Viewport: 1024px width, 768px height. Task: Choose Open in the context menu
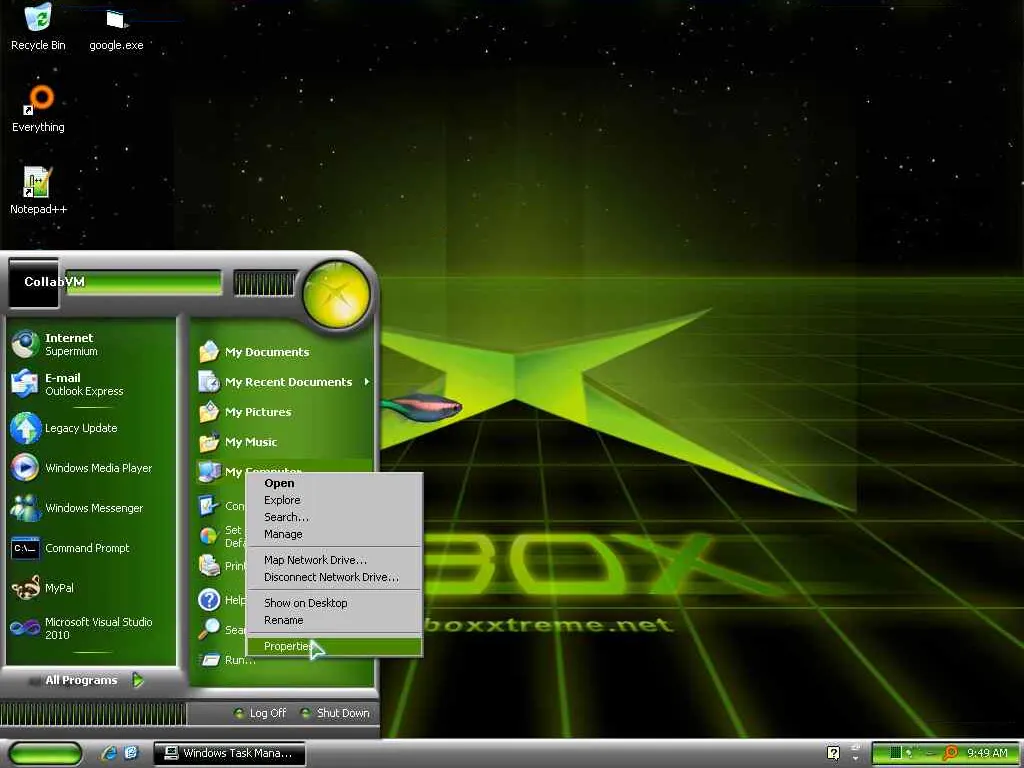334,483
